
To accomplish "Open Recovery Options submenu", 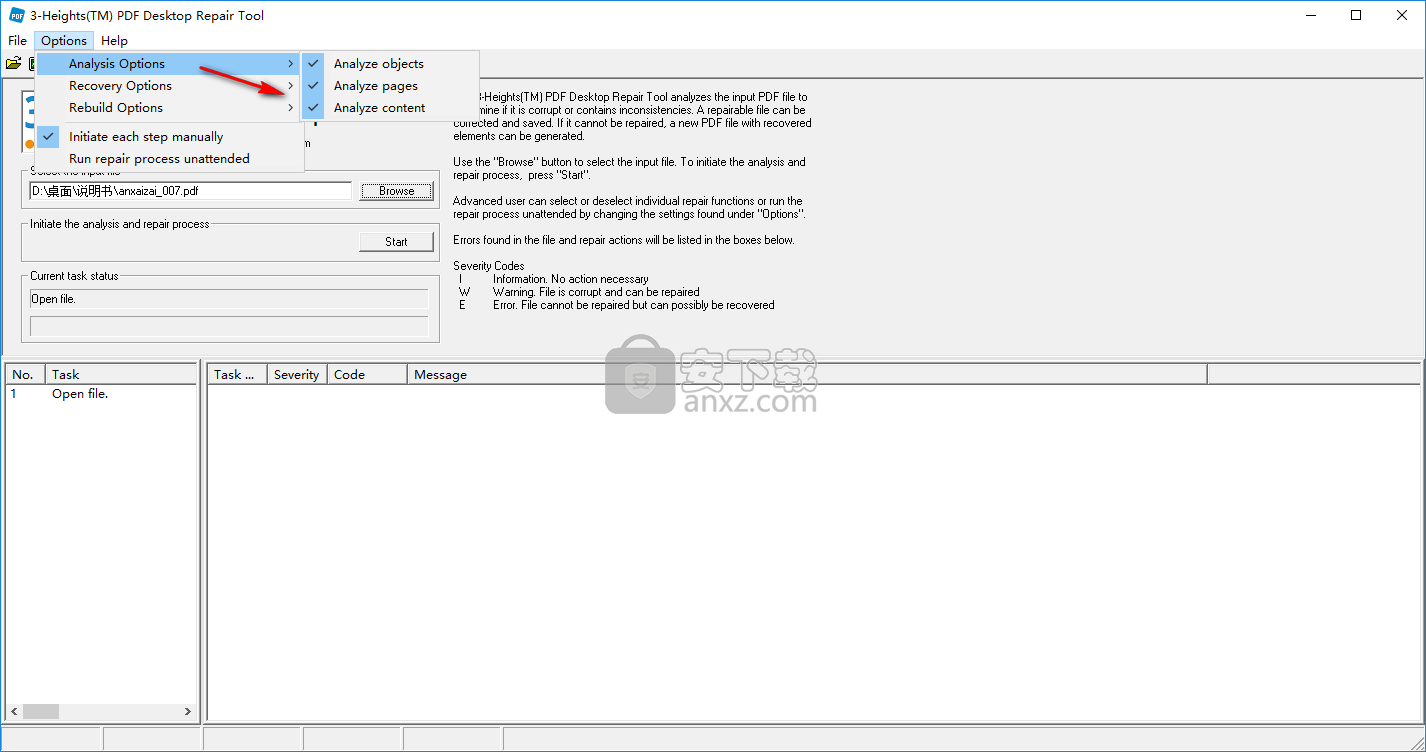I will (x=168, y=86).
